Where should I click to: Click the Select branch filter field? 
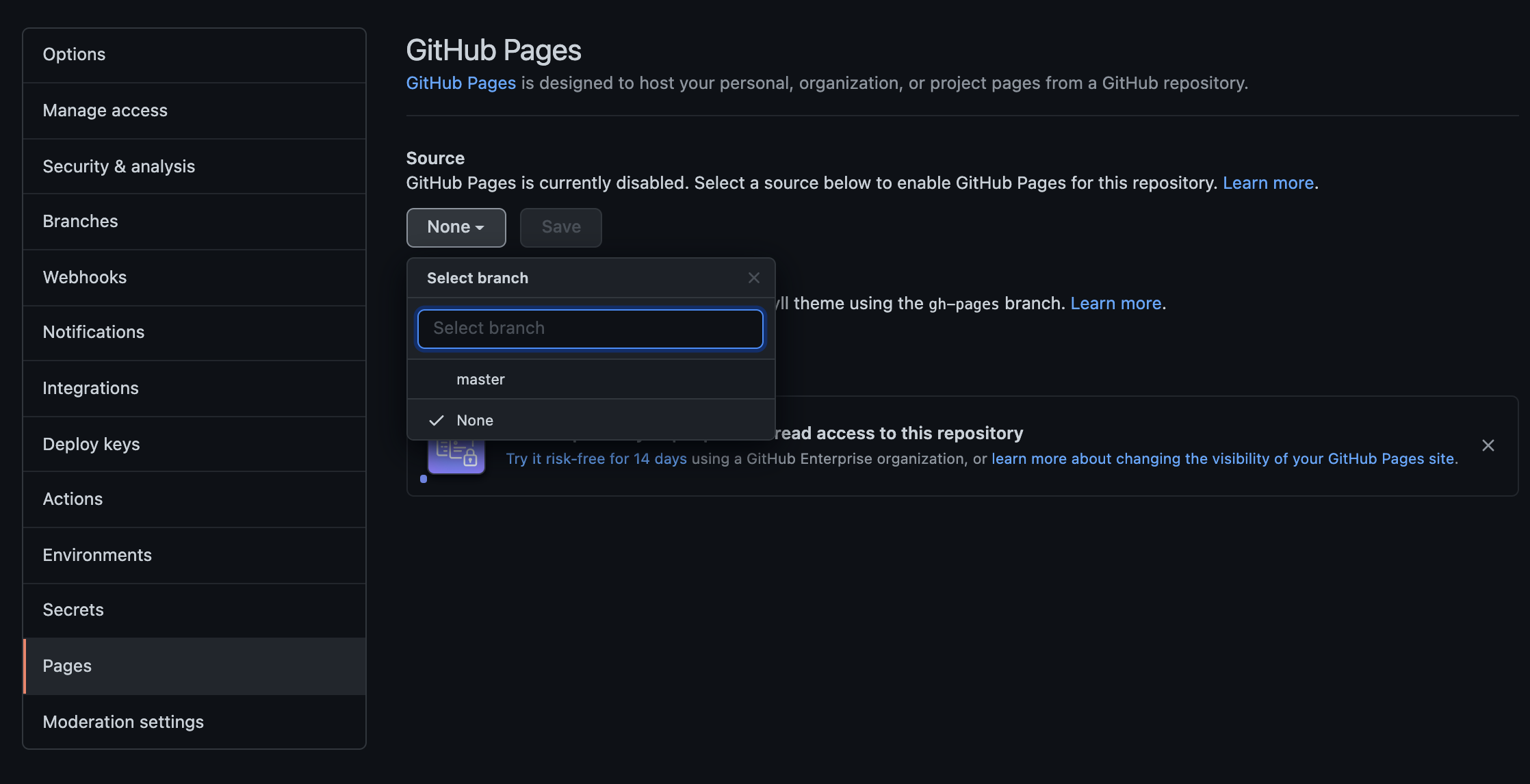(590, 328)
